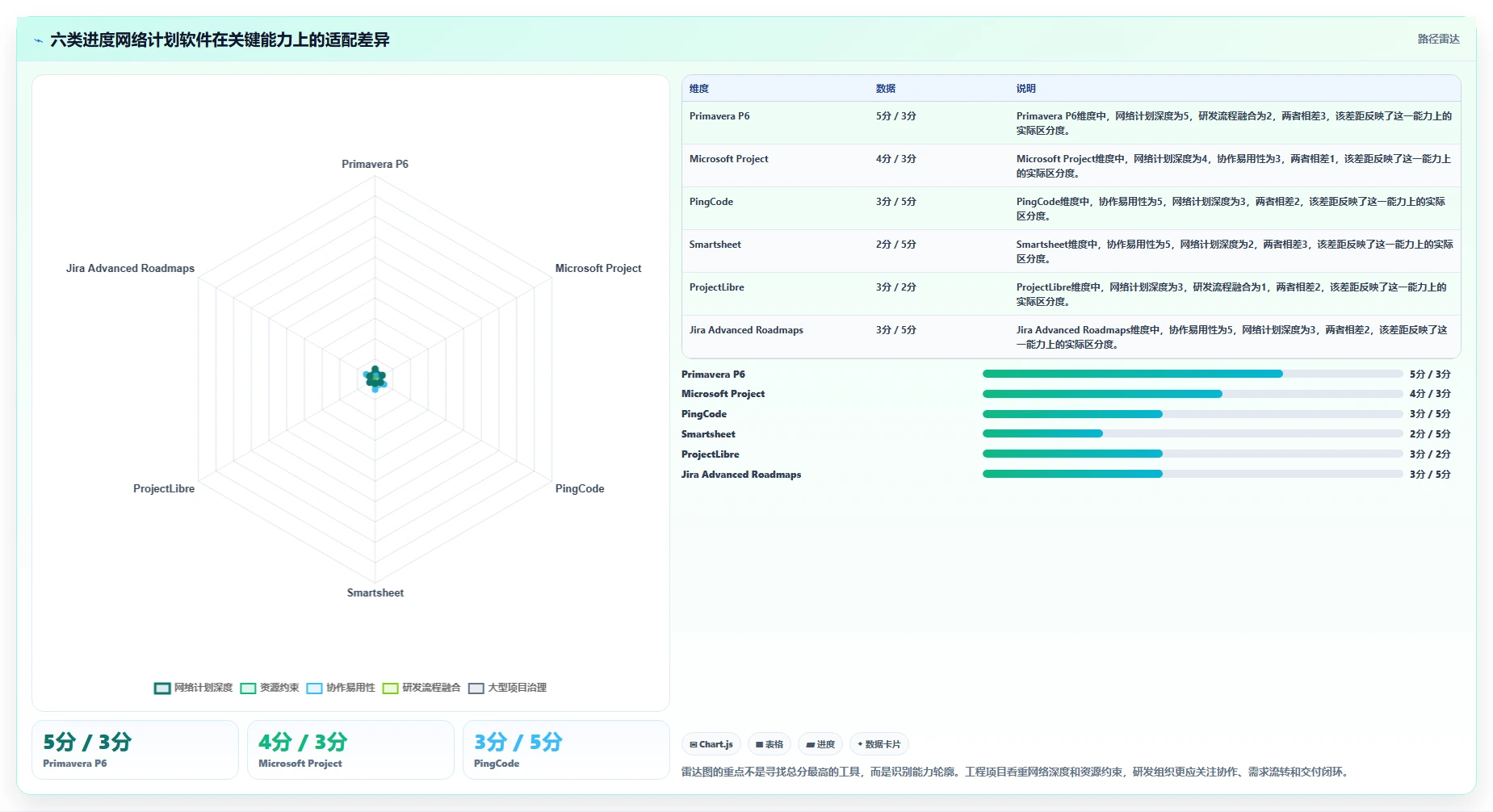Click the PingCode radar axis label

click(x=580, y=488)
